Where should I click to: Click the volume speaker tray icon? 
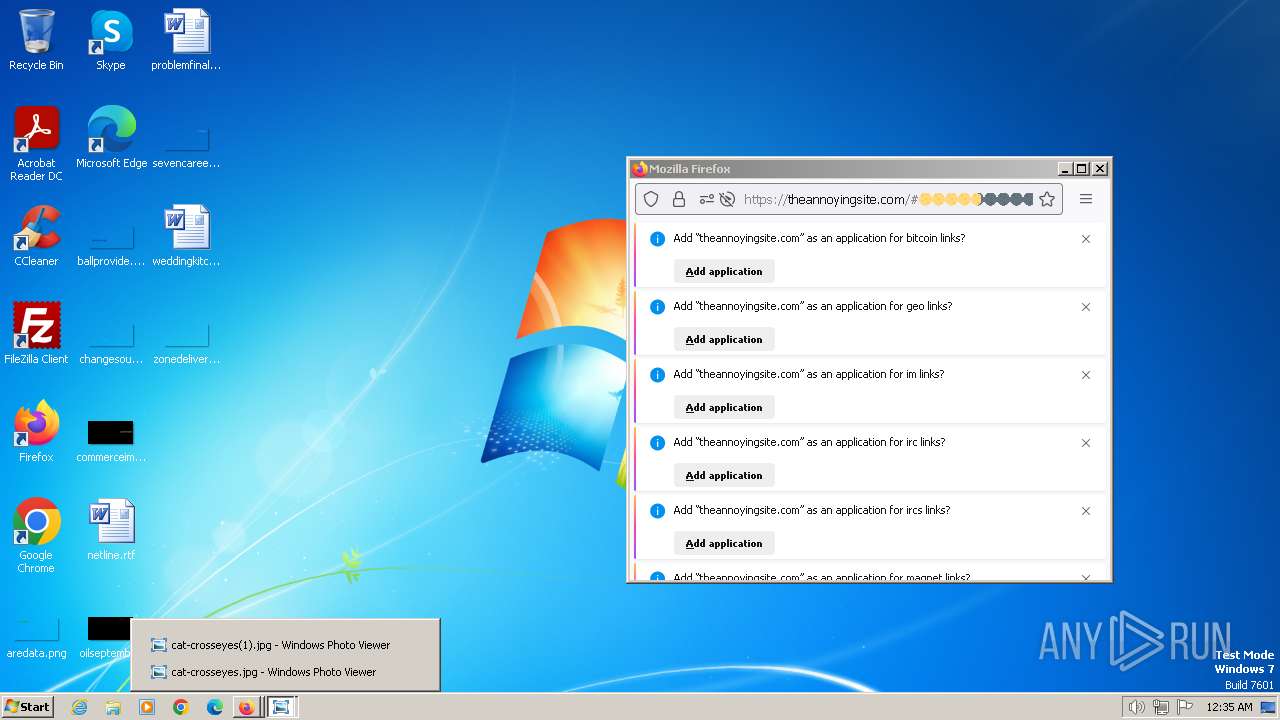1136,707
